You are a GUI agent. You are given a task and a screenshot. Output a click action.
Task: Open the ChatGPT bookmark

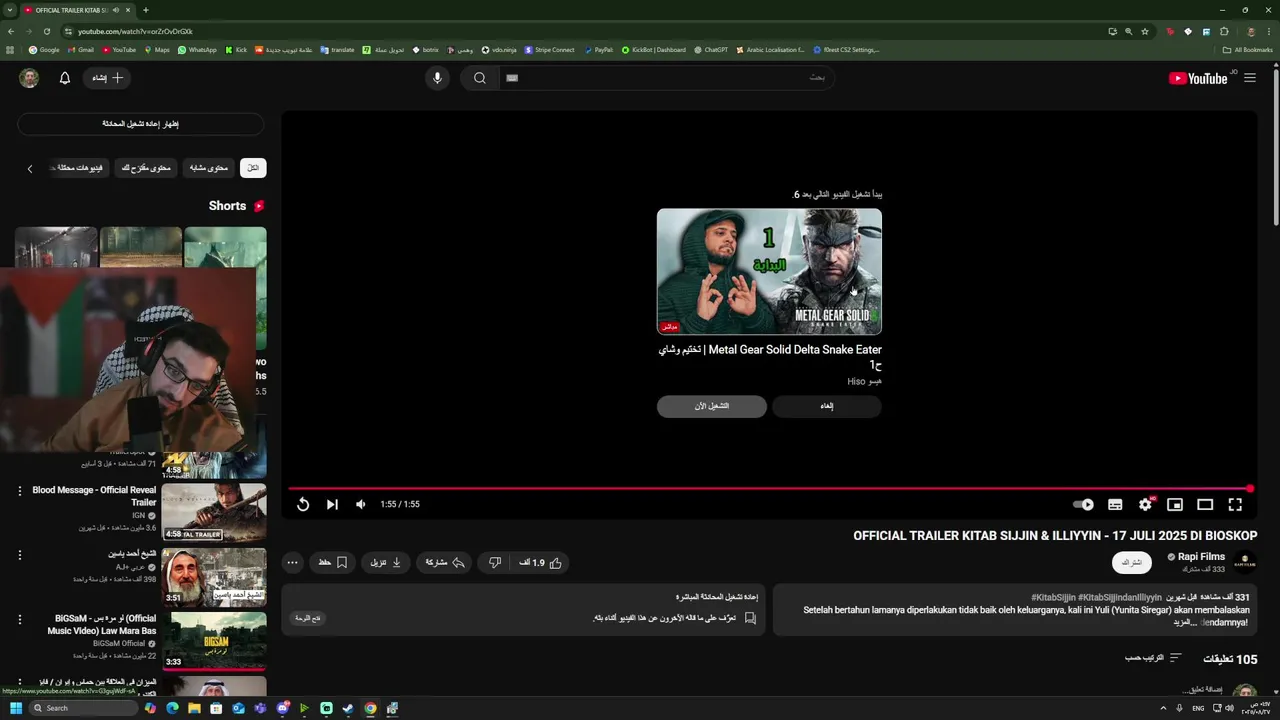click(711, 49)
